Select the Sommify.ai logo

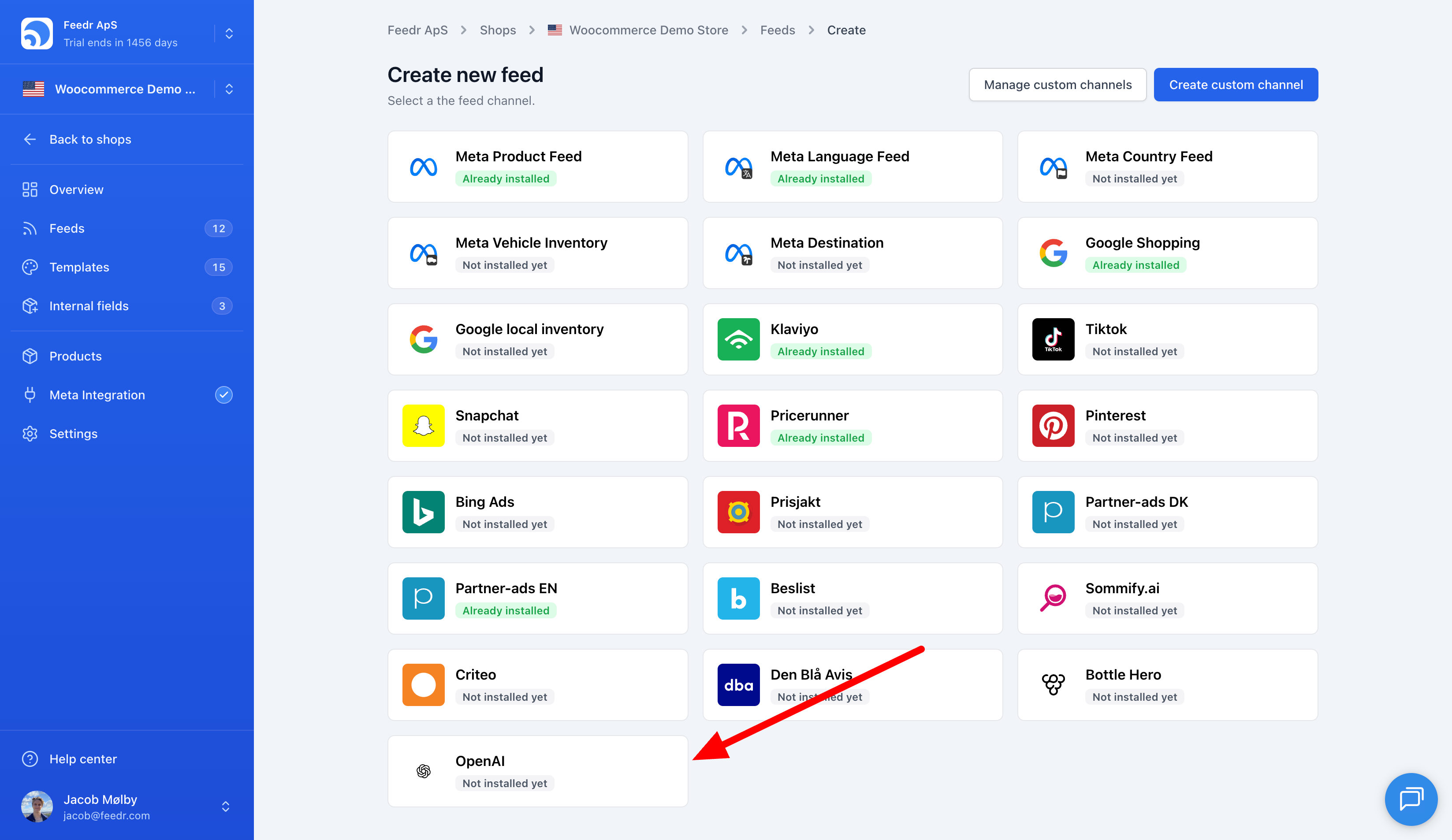(1053, 598)
